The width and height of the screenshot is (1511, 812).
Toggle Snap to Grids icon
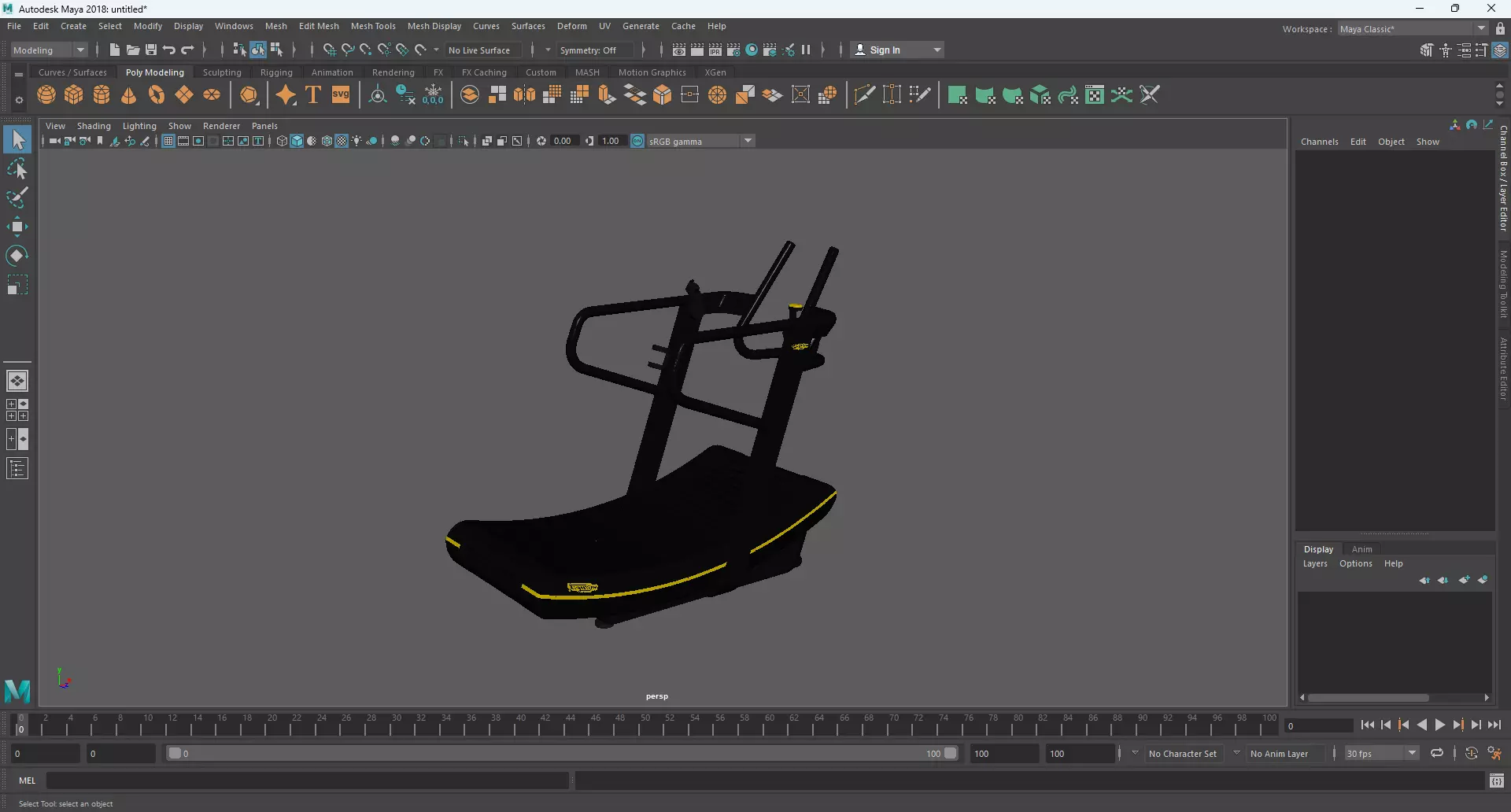coord(329,50)
